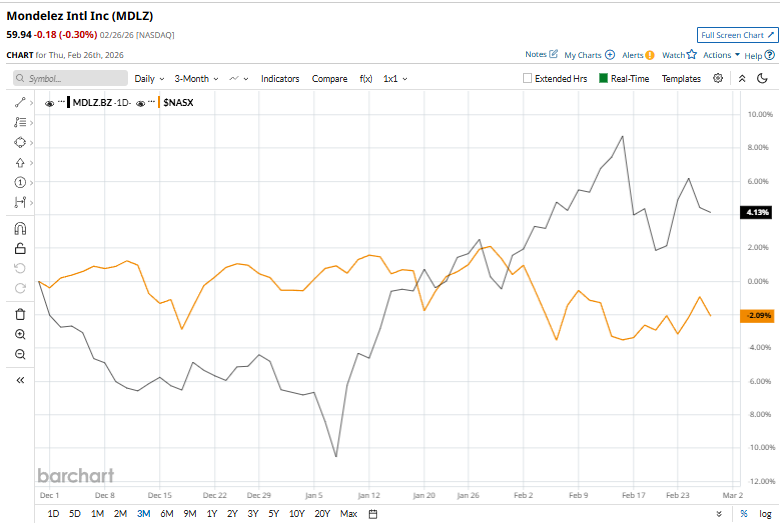Enable magnet snap mode in left toolbar
Viewport: 780px width, 526px height.
coord(20,227)
